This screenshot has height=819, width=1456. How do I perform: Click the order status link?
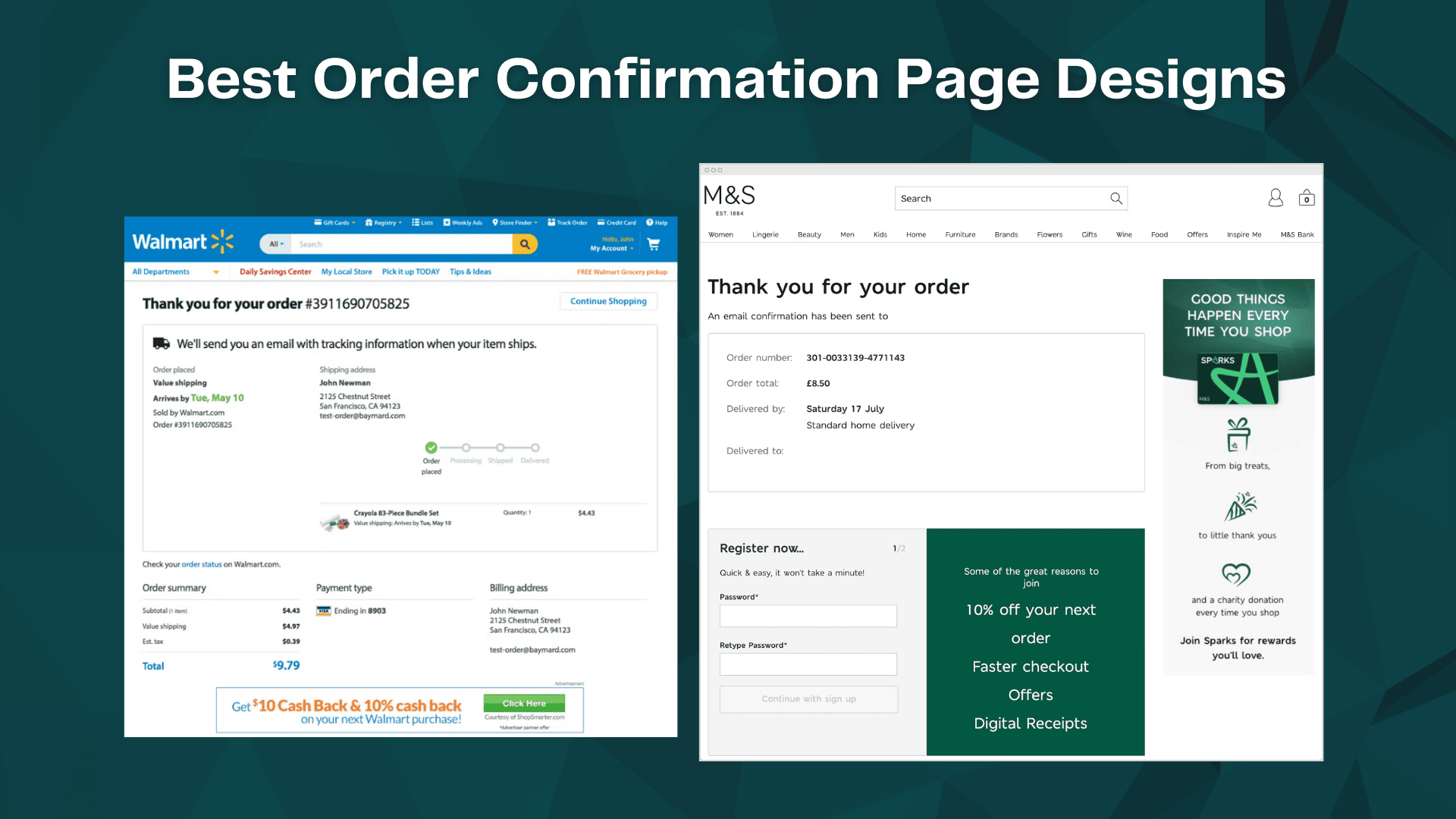coord(202,564)
